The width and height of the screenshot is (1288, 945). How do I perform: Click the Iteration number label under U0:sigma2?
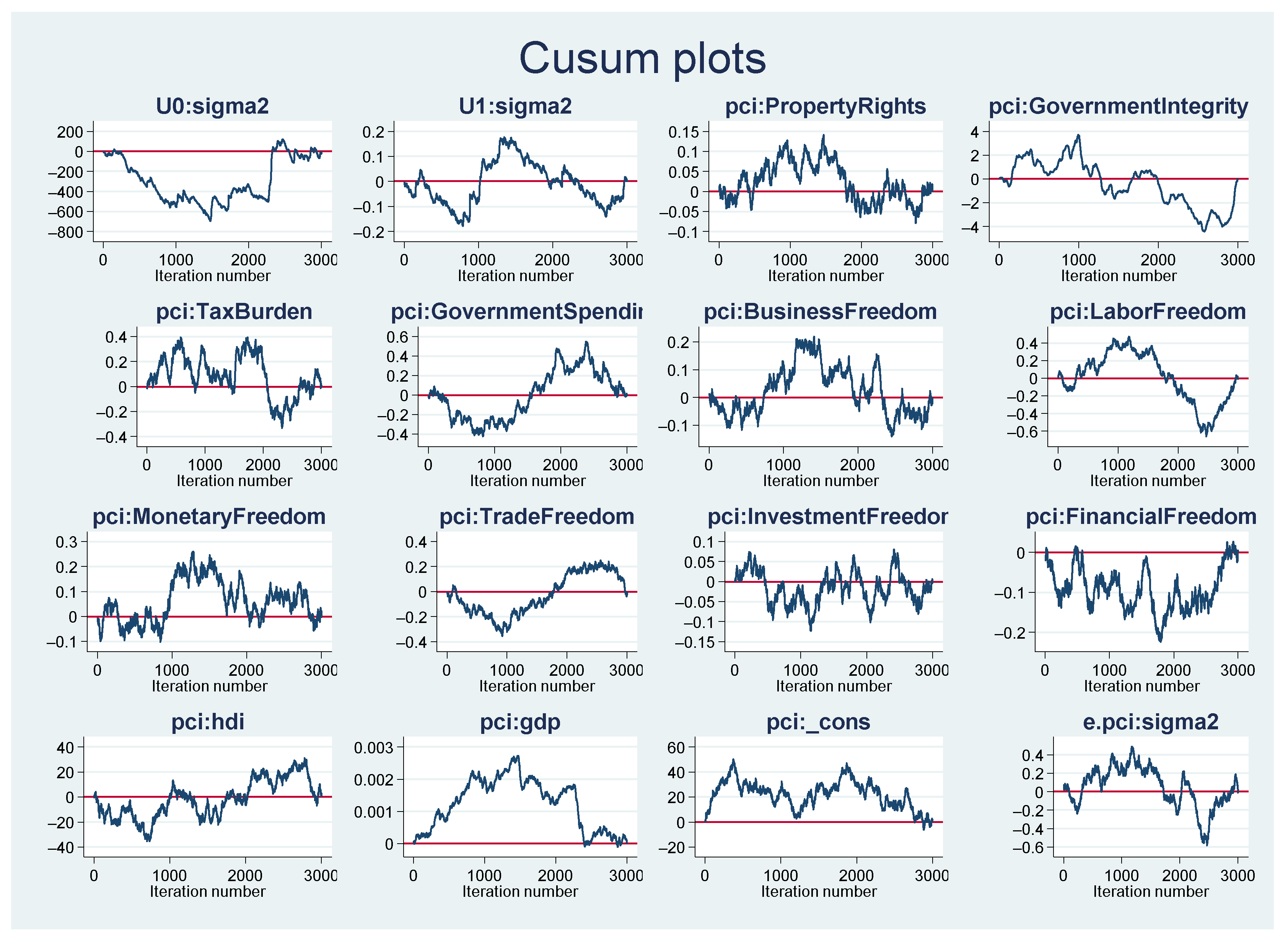[212, 276]
